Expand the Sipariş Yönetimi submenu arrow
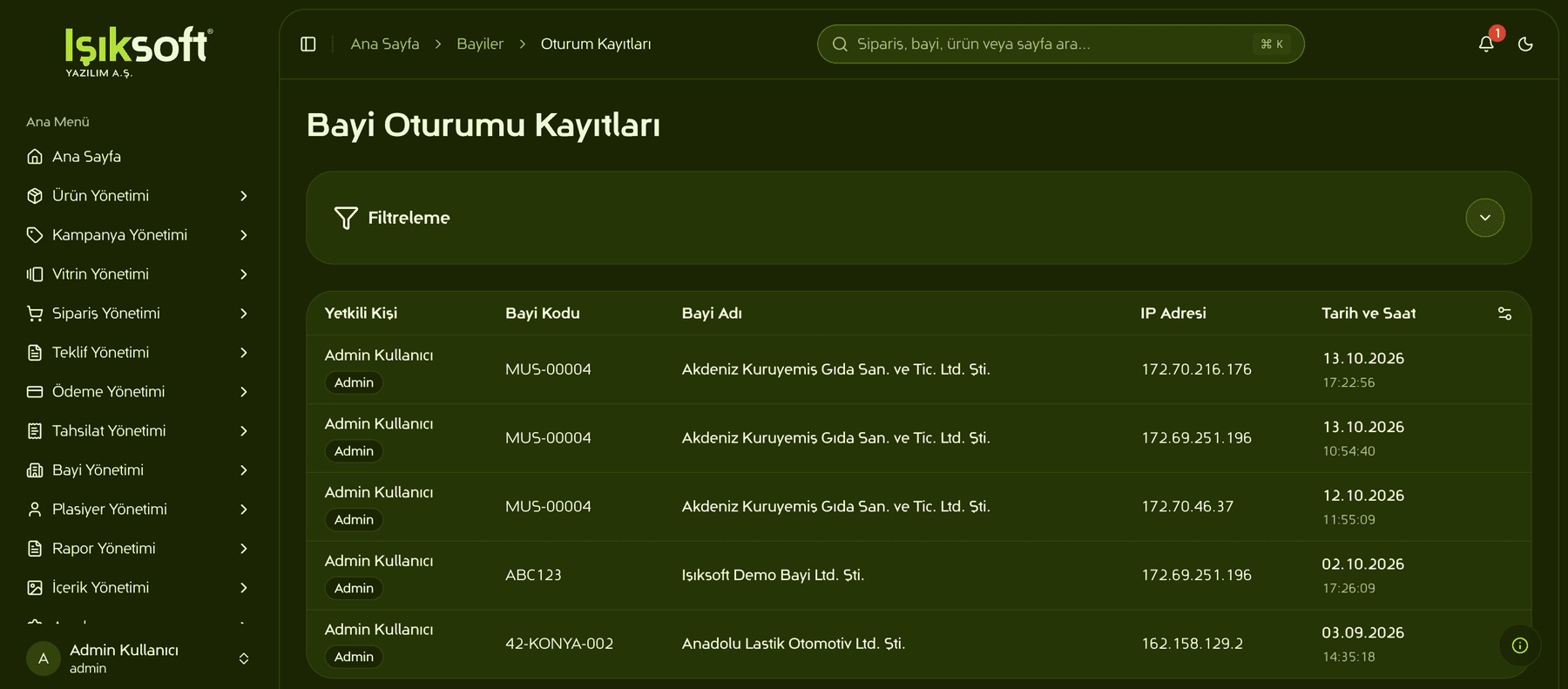Viewport: 1568px width, 689px height. pos(244,314)
